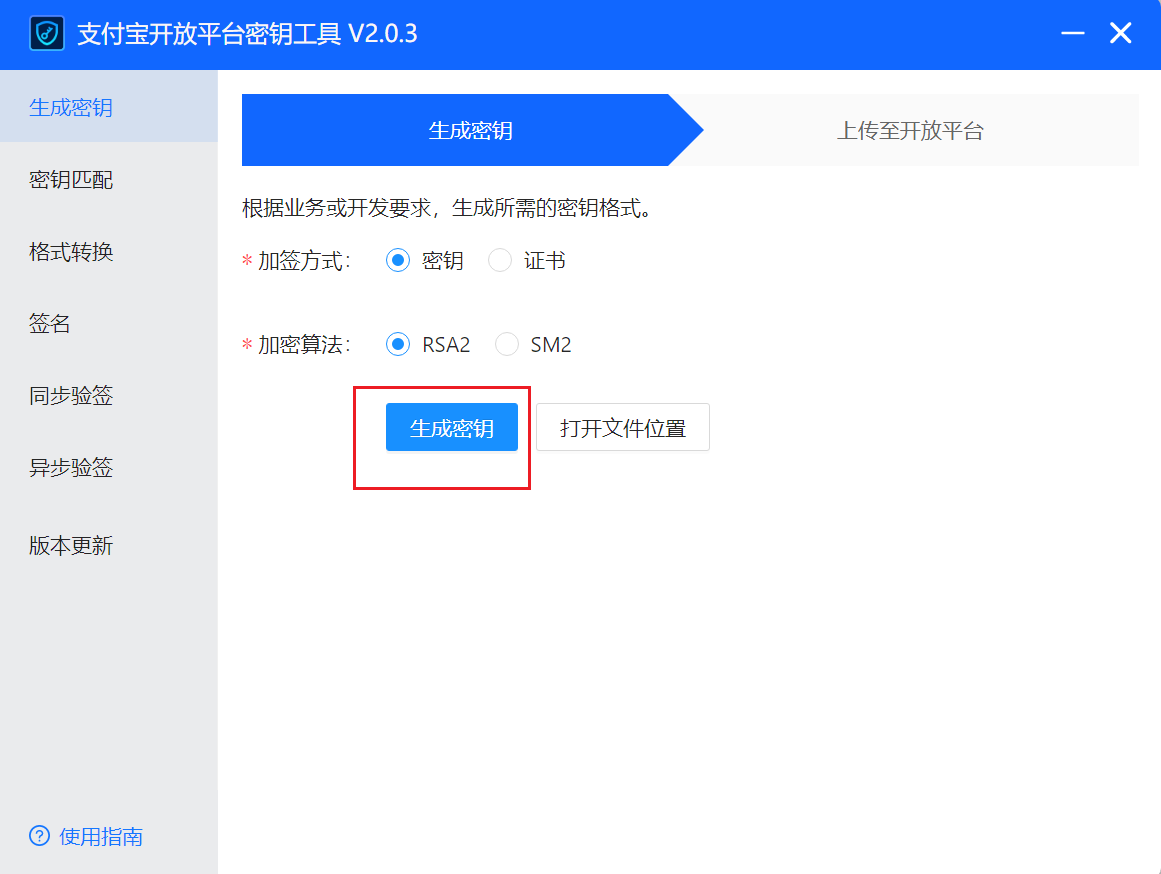
Task: Select the SM2 encryption algorithm
Action: coord(508,344)
